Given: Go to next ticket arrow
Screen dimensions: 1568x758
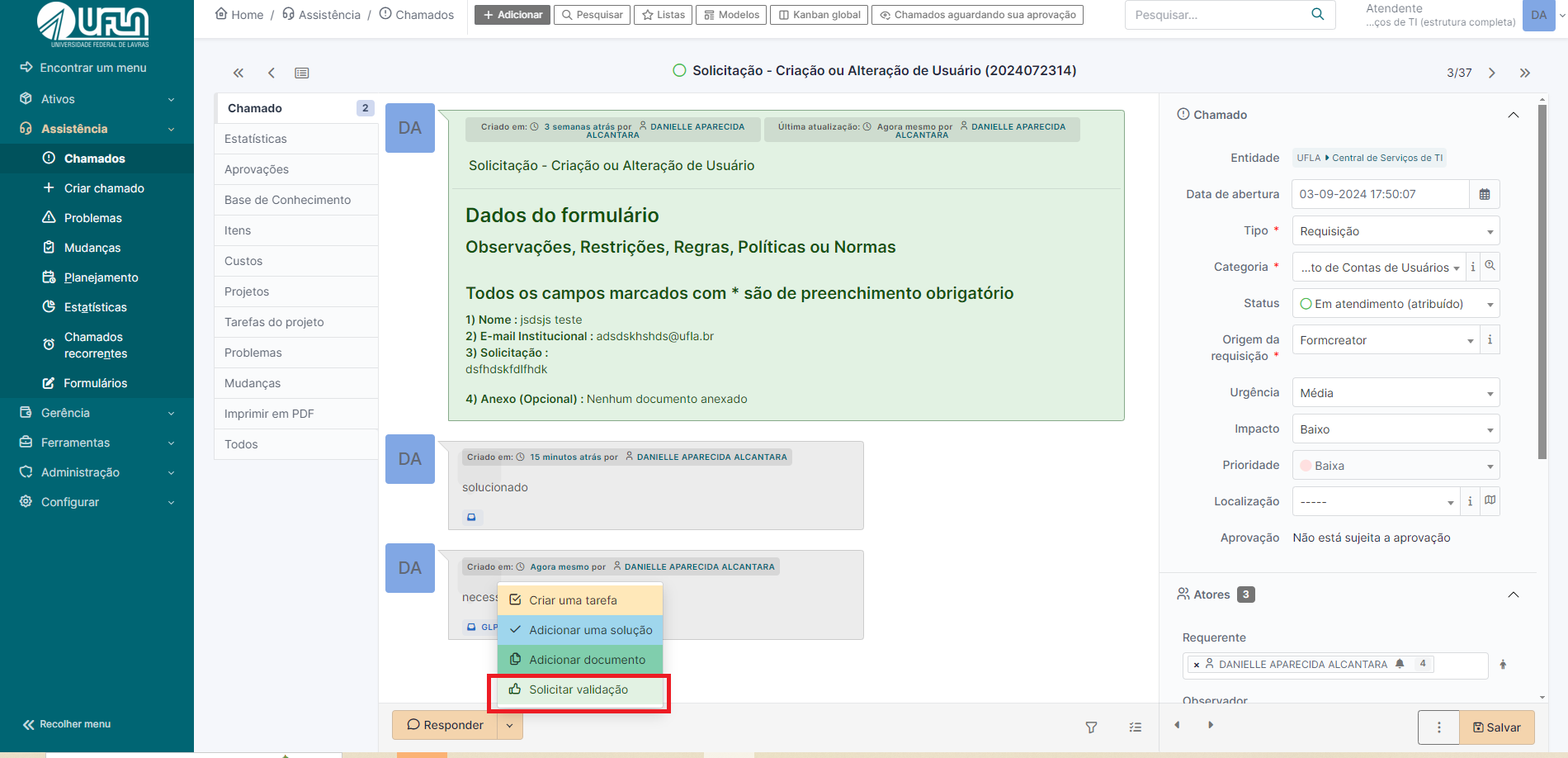Looking at the screenshot, I should tap(1492, 73).
